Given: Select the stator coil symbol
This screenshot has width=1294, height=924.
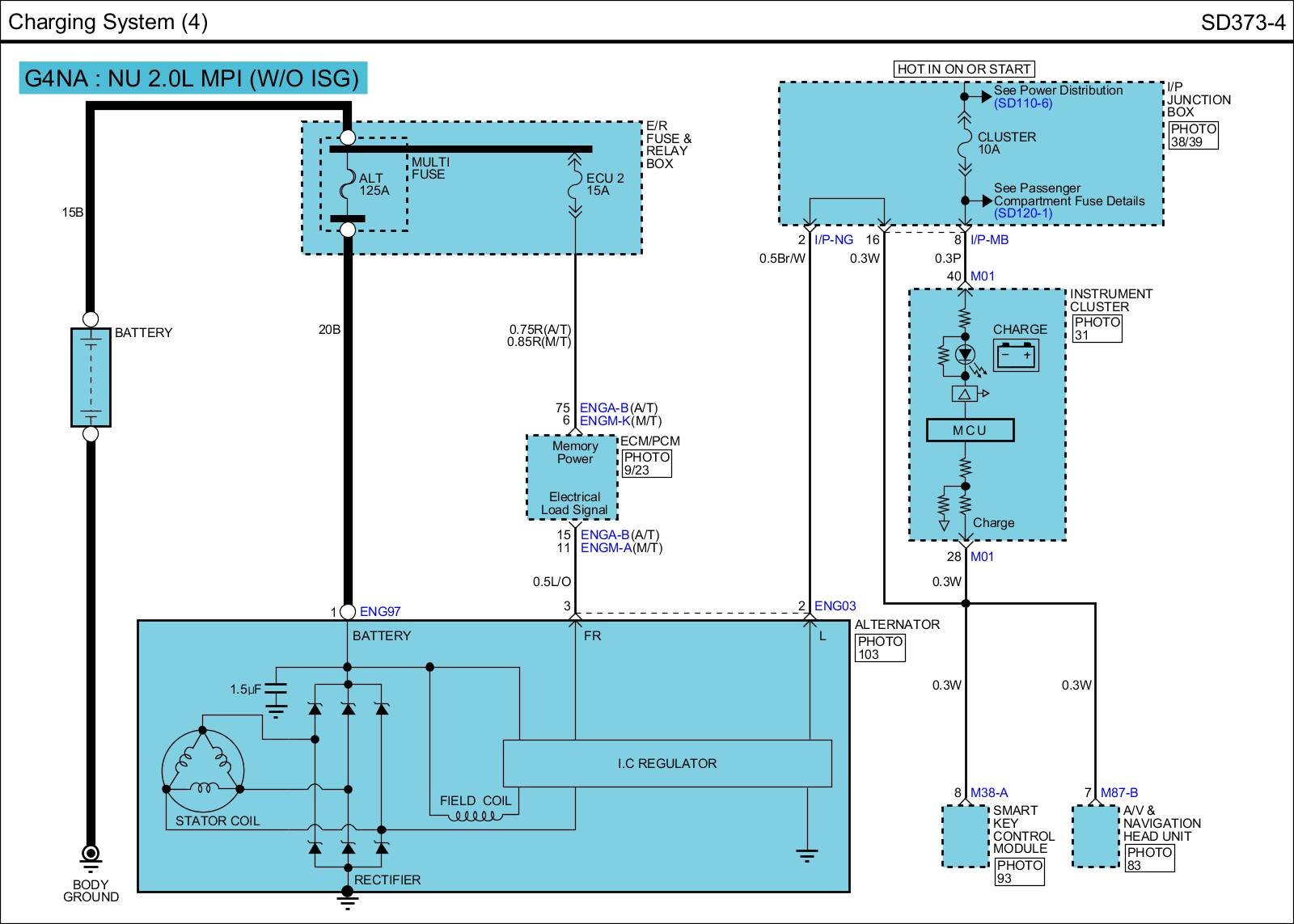Looking at the screenshot, I should coord(202,769).
